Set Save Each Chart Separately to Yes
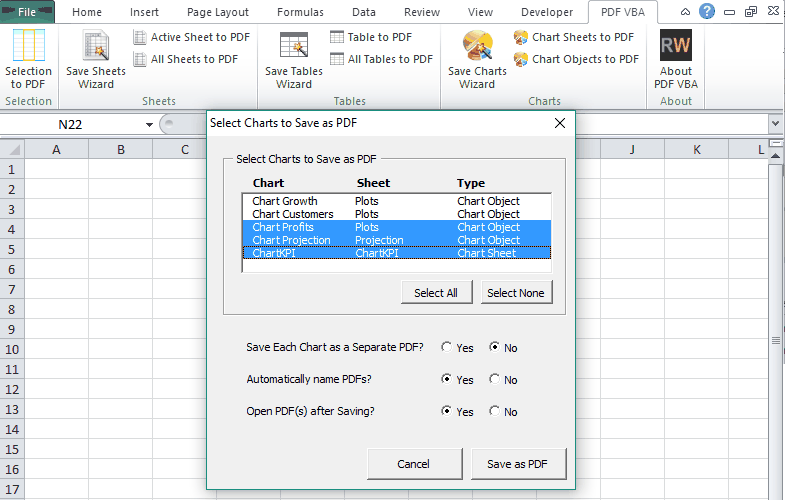The image size is (785, 500). [447, 348]
